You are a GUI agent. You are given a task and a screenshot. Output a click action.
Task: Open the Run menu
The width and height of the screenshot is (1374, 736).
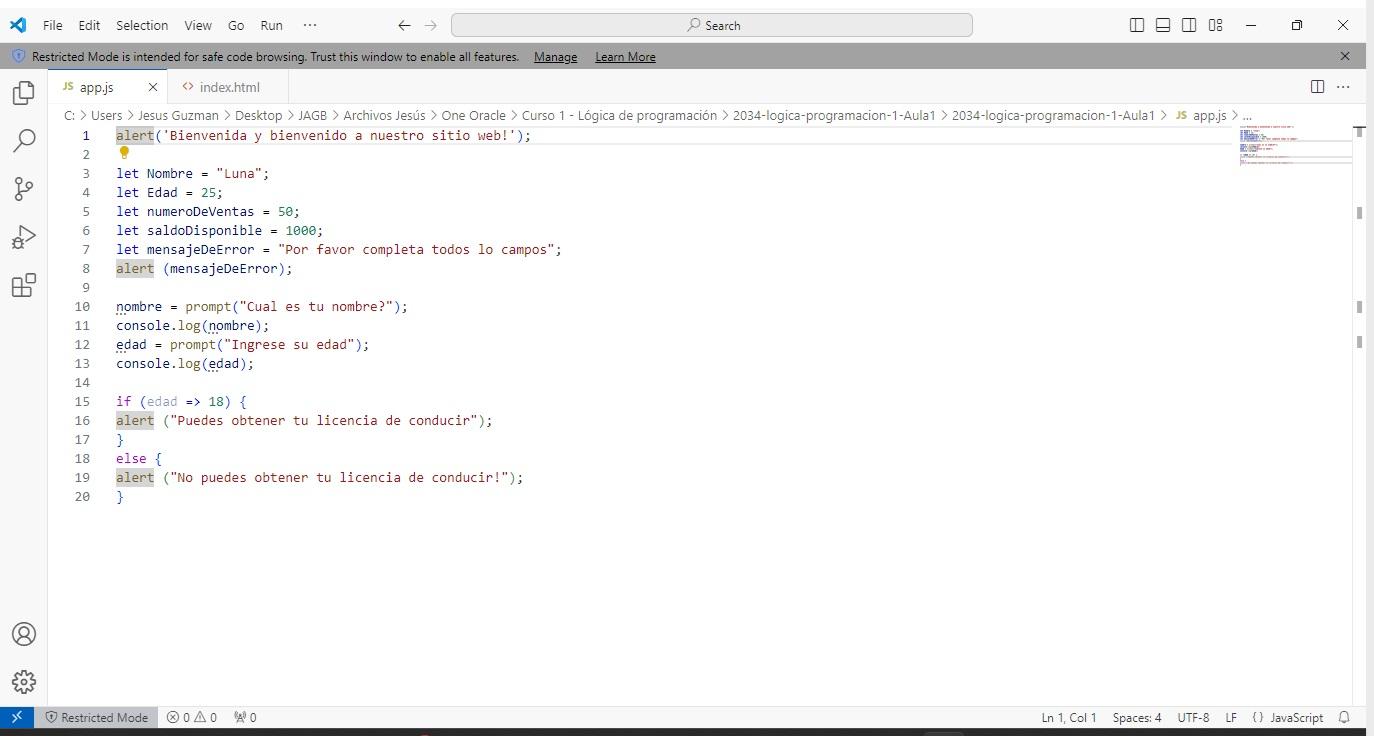click(x=271, y=25)
